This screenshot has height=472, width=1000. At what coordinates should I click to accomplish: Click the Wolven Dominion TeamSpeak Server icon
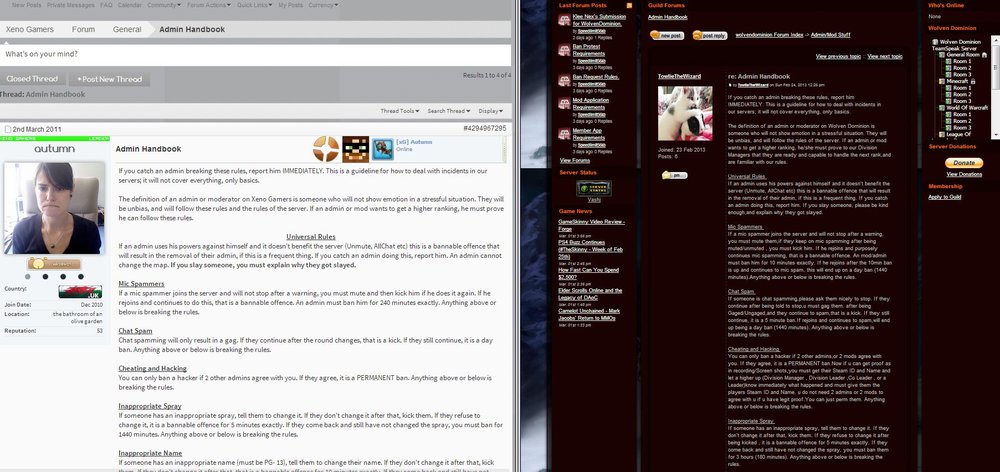pos(935,41)
